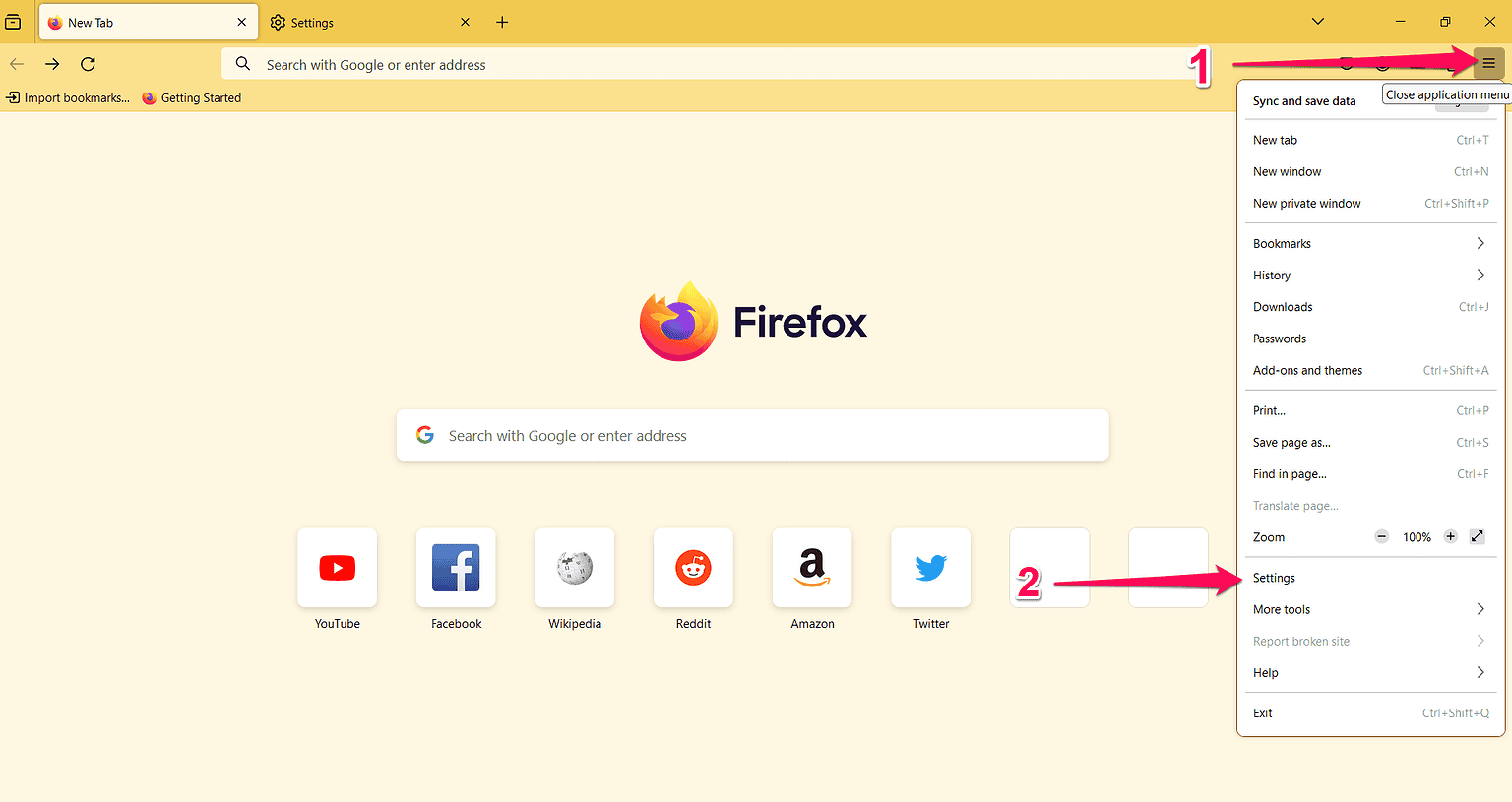The height and width of the screenshot is (802, 1512).
Task: Expand the Help submenu
Action: coord(1370,673)
